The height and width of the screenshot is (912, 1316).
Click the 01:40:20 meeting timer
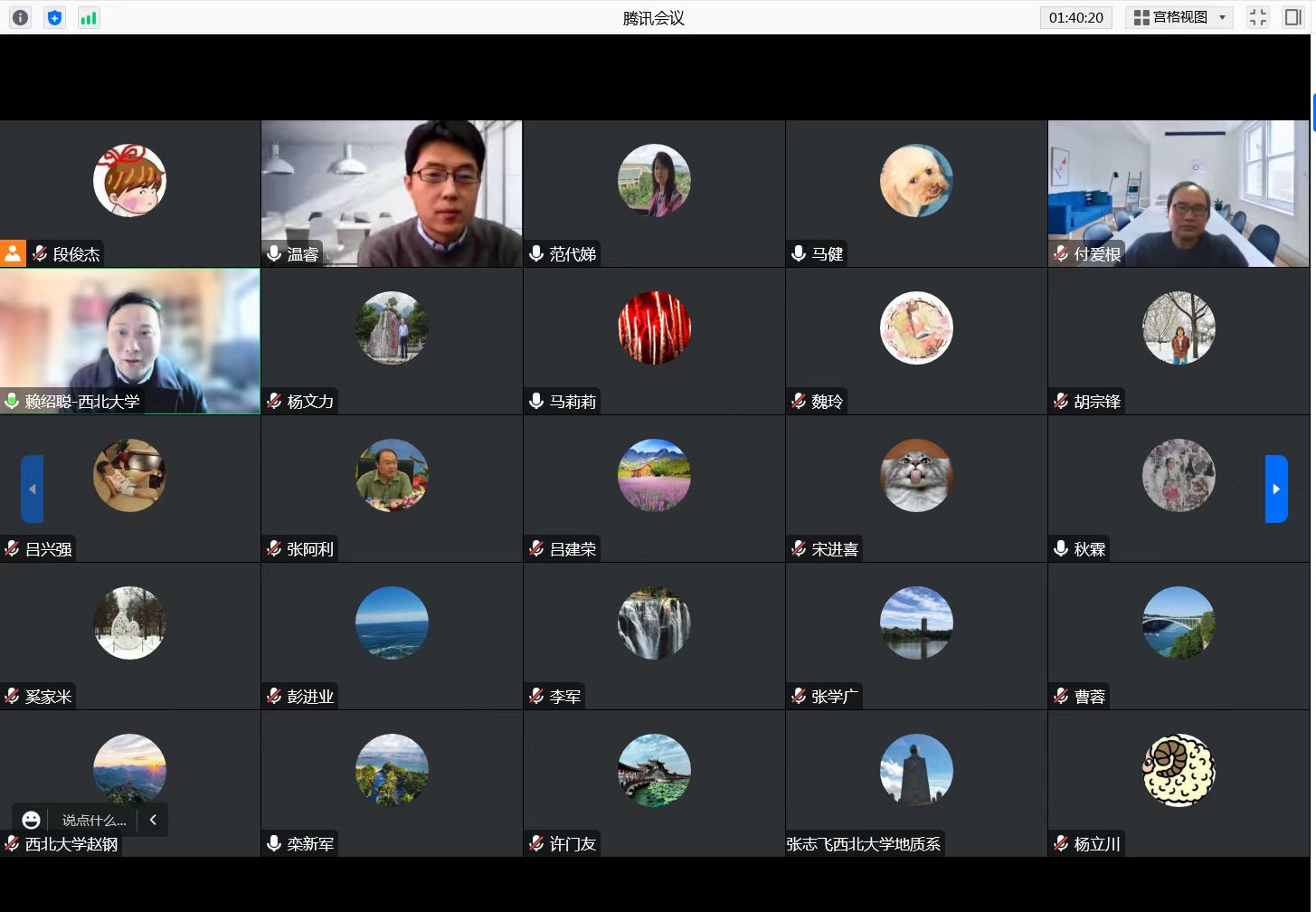(x=1075, y=17)
